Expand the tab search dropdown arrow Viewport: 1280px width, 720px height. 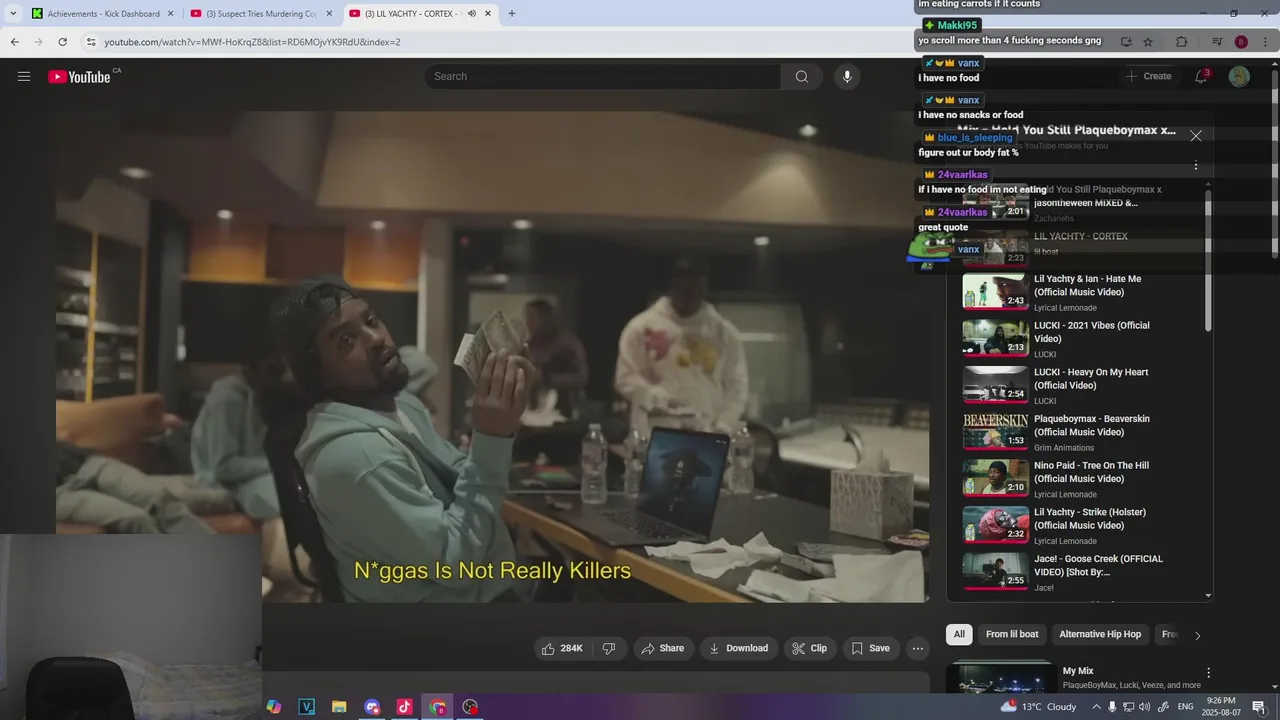[13, 13]
